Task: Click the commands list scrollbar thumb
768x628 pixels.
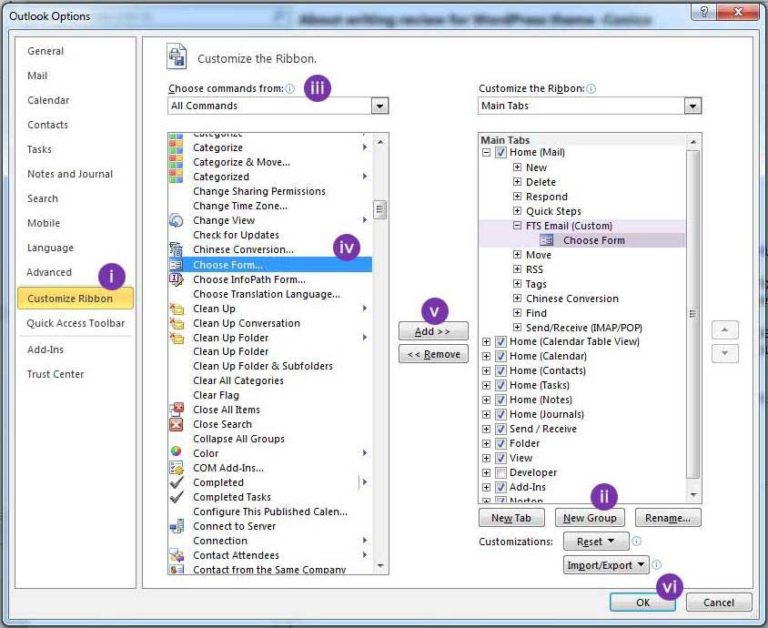Action: click(380, 210)
